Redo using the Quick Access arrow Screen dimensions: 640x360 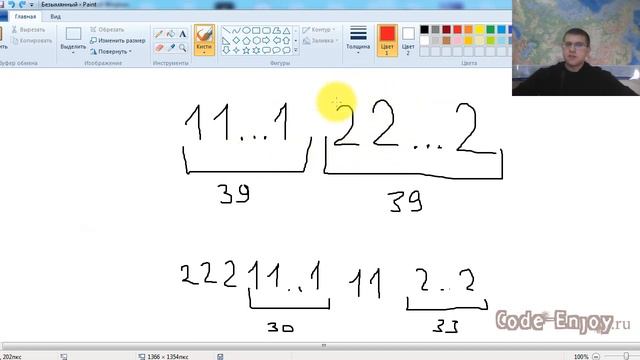point(22,4)
